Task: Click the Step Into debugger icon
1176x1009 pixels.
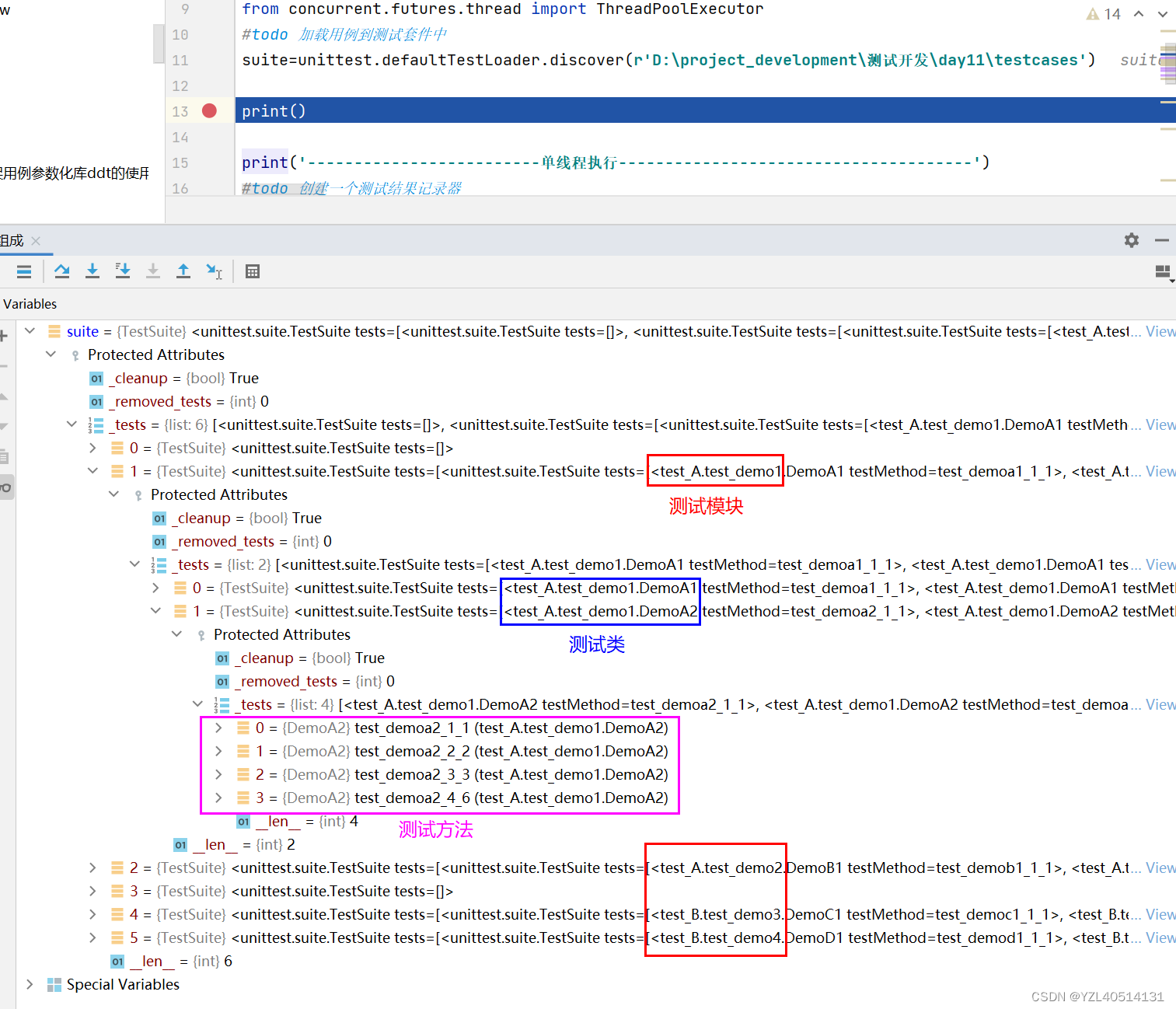Action: click(x=92, y=271)
